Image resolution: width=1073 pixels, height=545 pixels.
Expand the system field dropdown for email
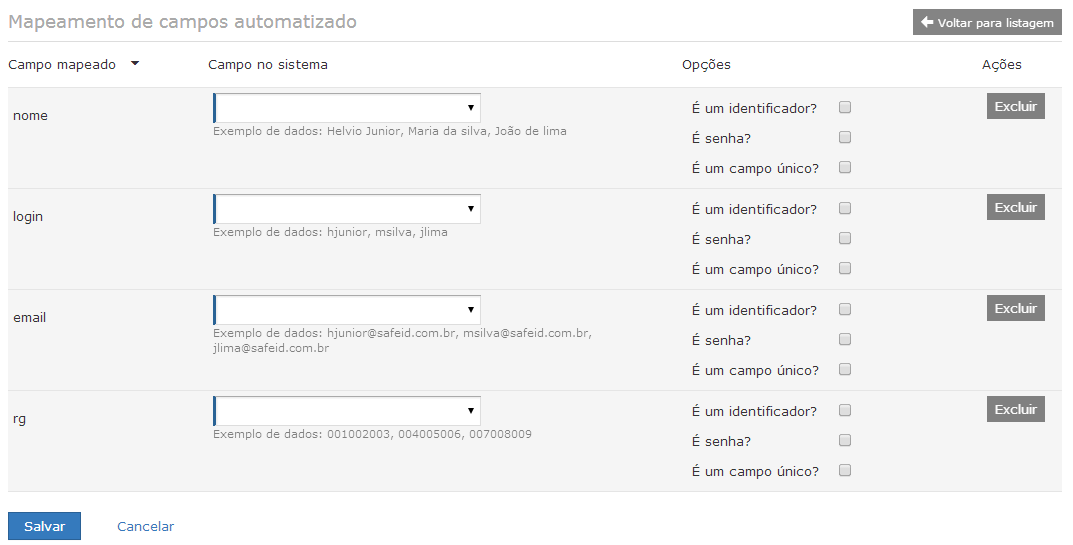coord(347,310)
